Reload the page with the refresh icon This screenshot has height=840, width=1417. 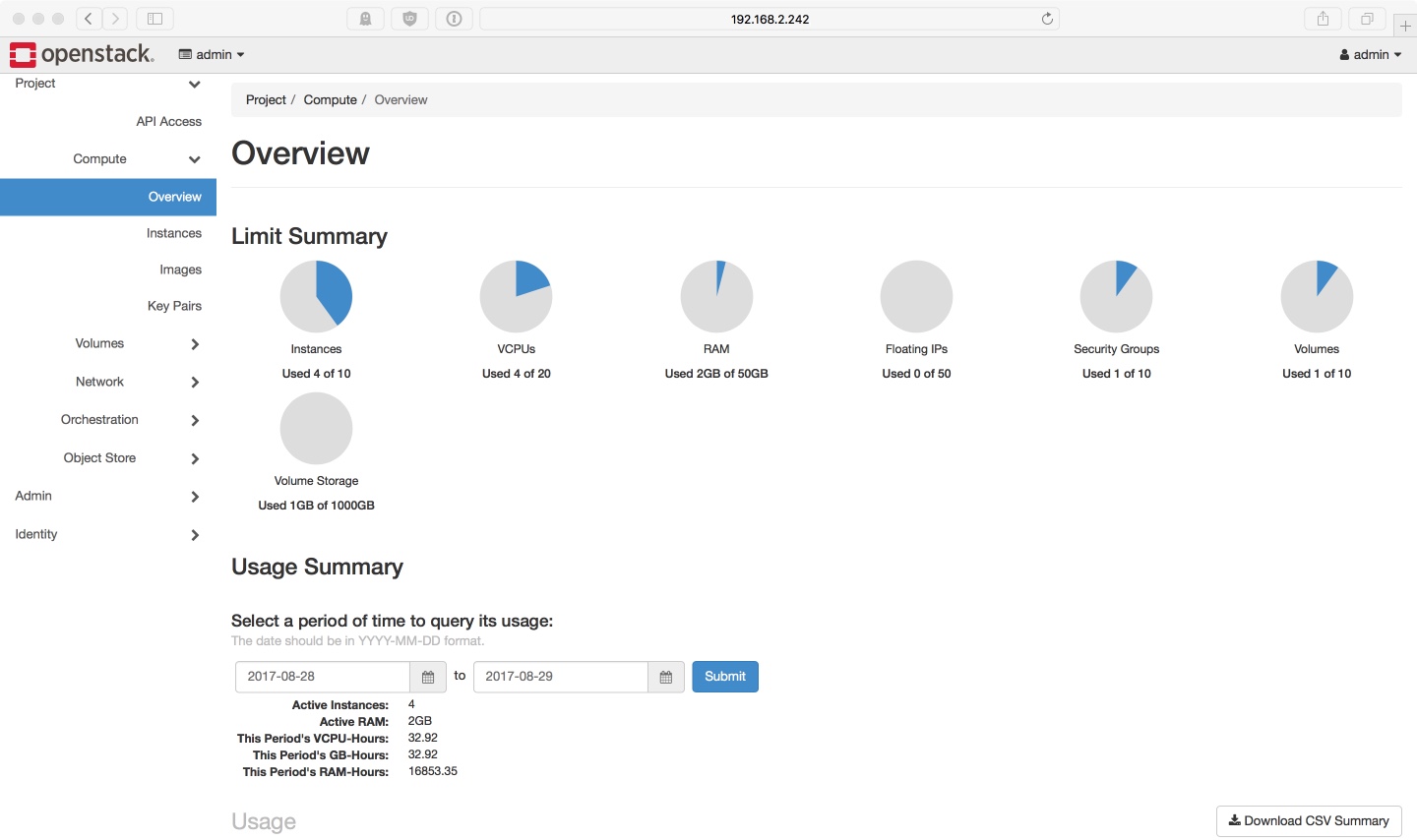click(x=1047, y=19)
